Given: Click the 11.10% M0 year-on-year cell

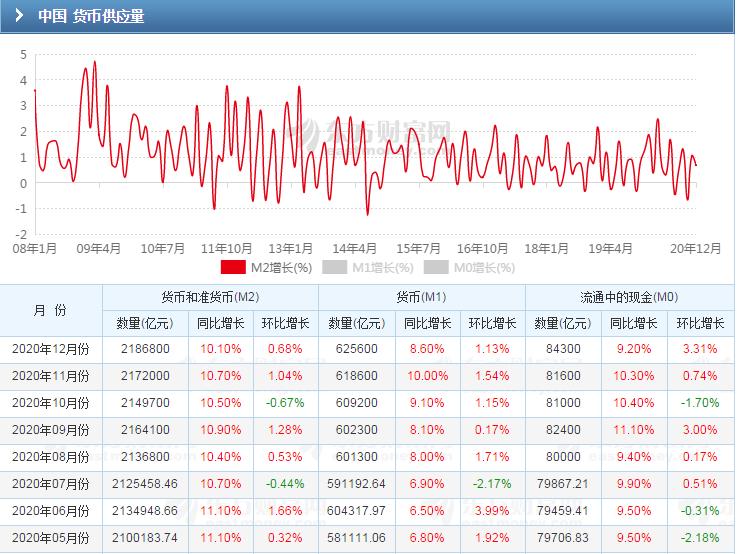Looking at the screenshot, I should click(634, 430).
